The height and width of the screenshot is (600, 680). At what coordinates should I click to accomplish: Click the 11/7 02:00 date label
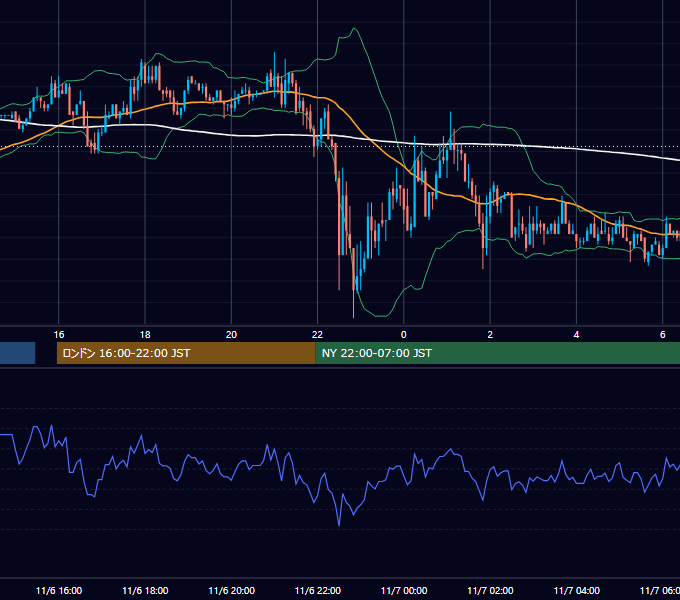coord(490,590)
